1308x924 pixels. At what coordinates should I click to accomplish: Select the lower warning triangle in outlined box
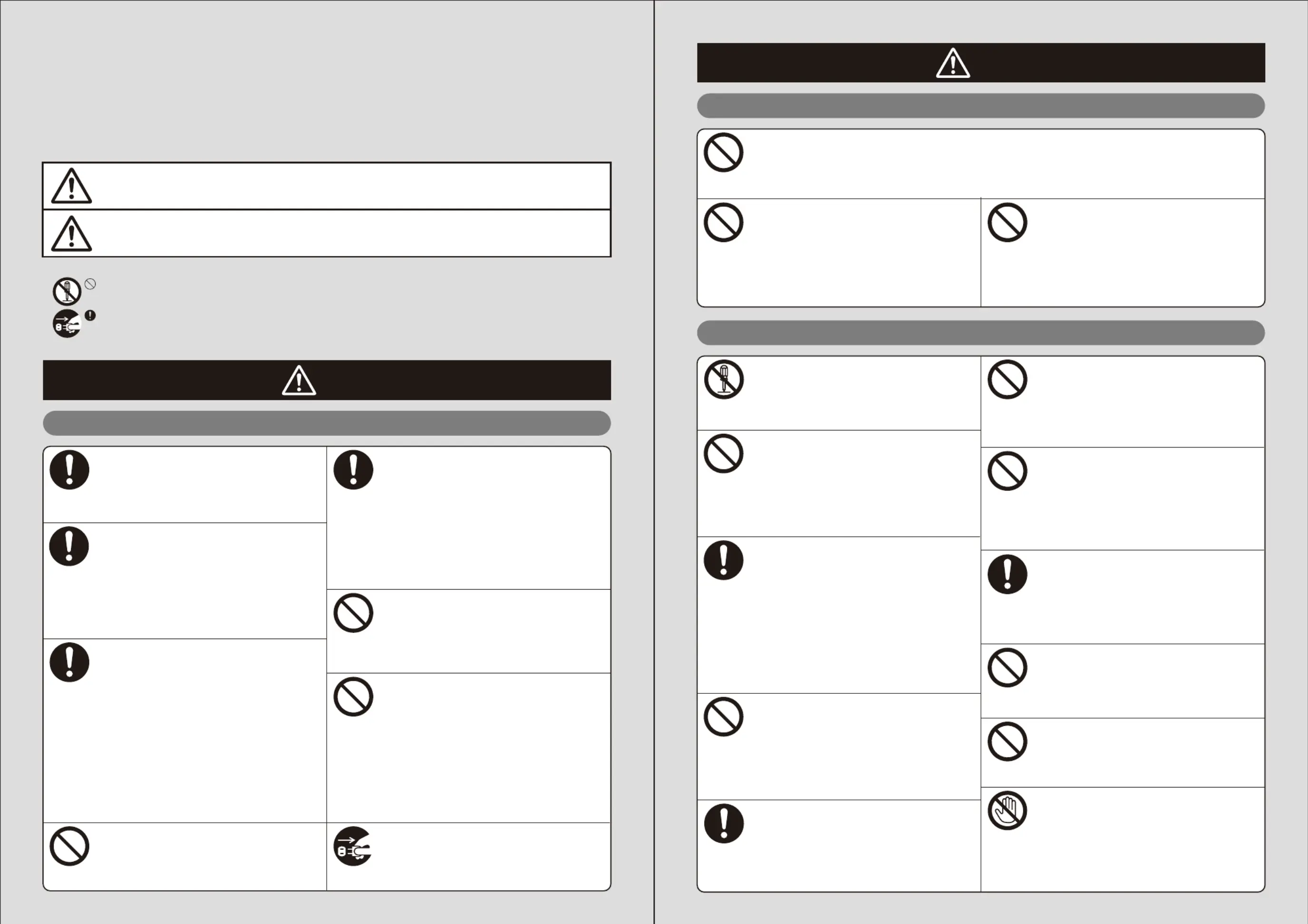point(71,233)
